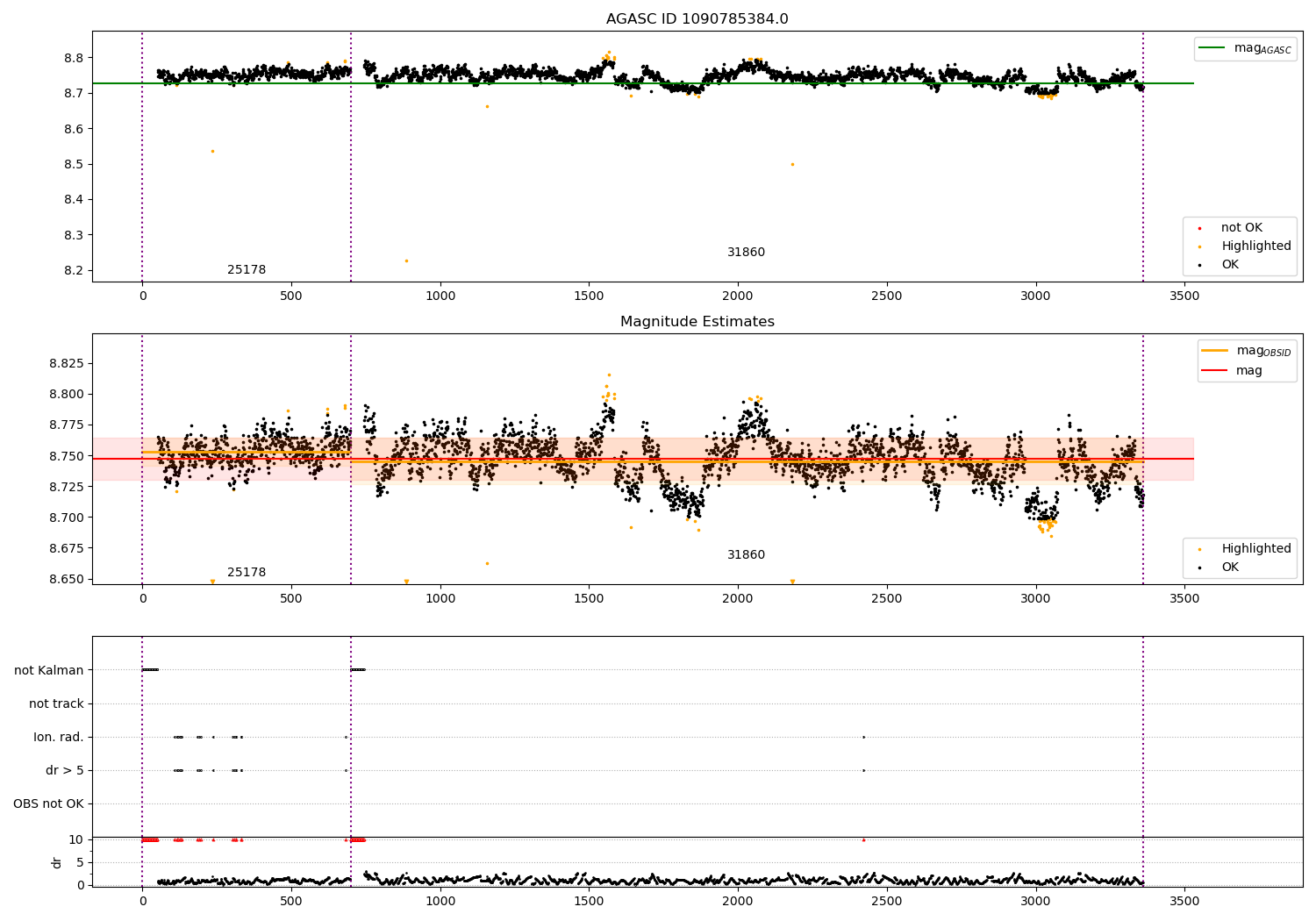Click the 'OBS not OK' row label
Screen dimensions: 1316x921
[x=49, y=803]
